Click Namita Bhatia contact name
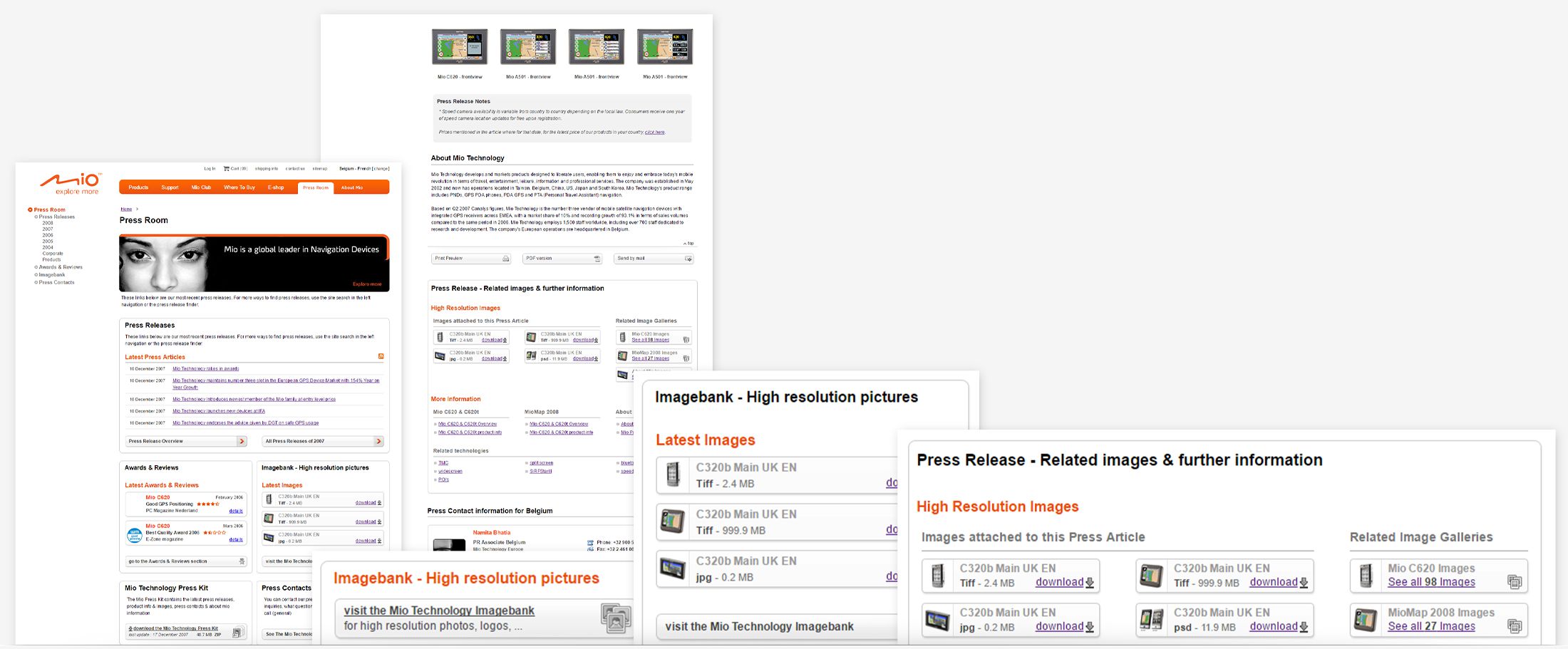1568x649 pixels. pyautogui.click(x=492, y=533)
